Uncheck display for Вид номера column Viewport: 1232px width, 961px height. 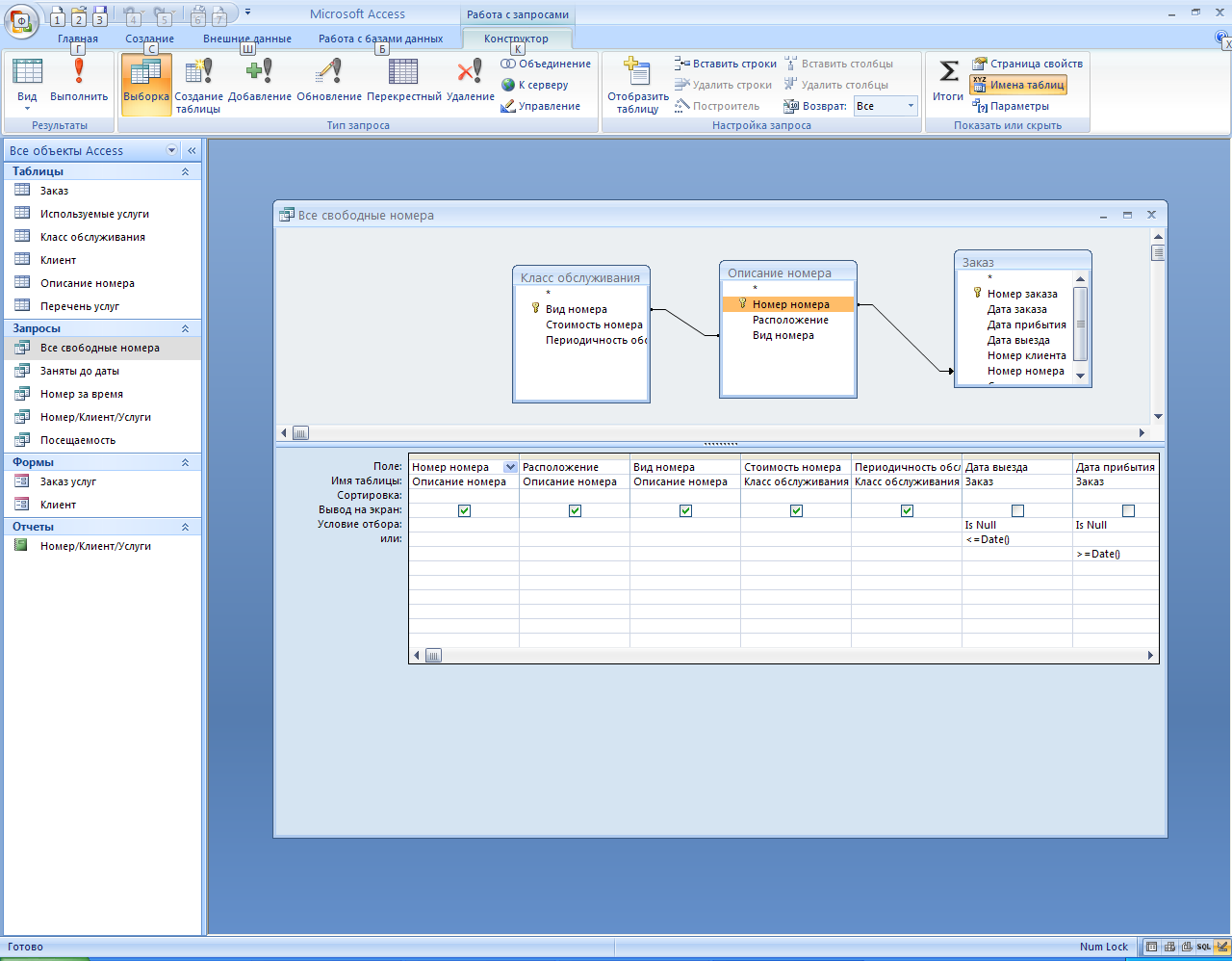point(685,510)
